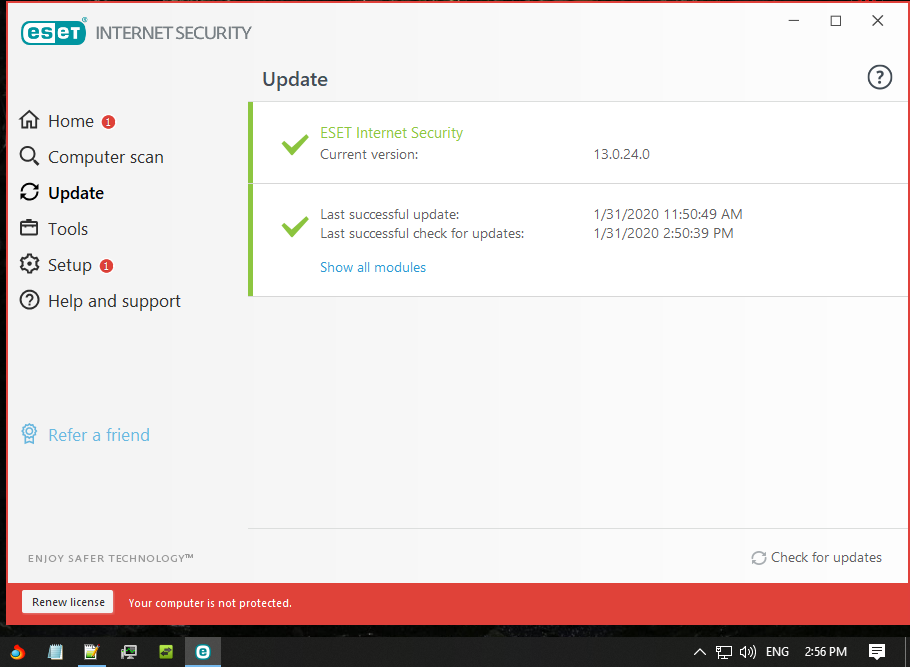Click the ESET logo in the title bar
Image resolution: width=910 pixels, height=667 pixels.
coord(53,32)
